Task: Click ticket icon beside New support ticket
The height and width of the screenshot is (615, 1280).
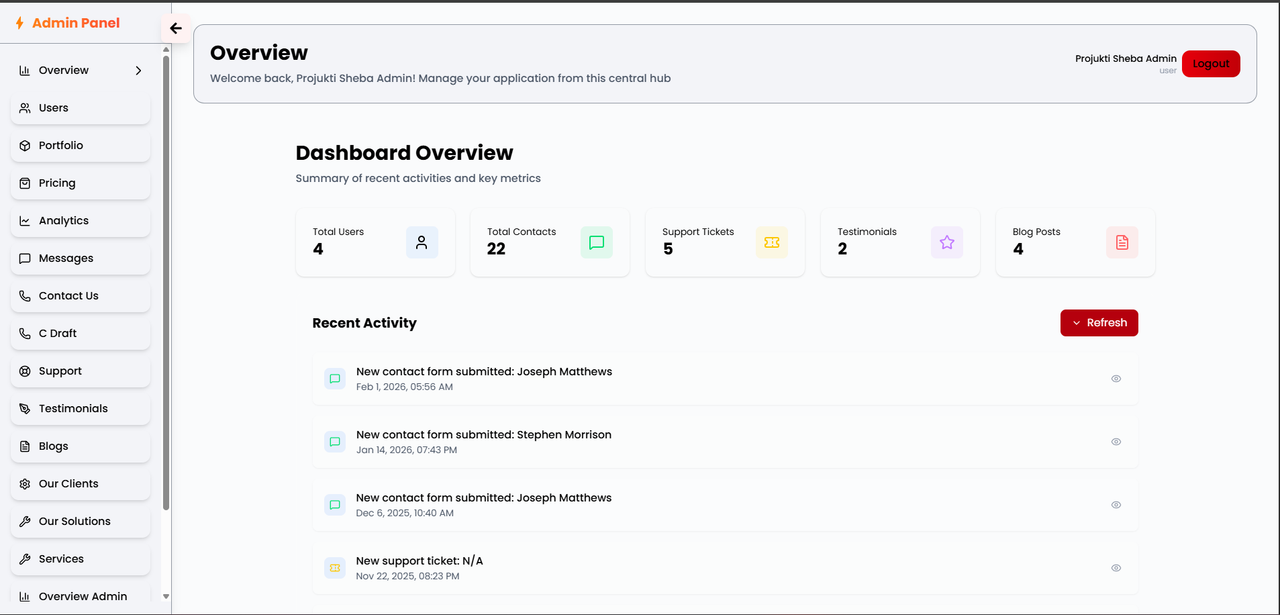Action: pos(335,568)
